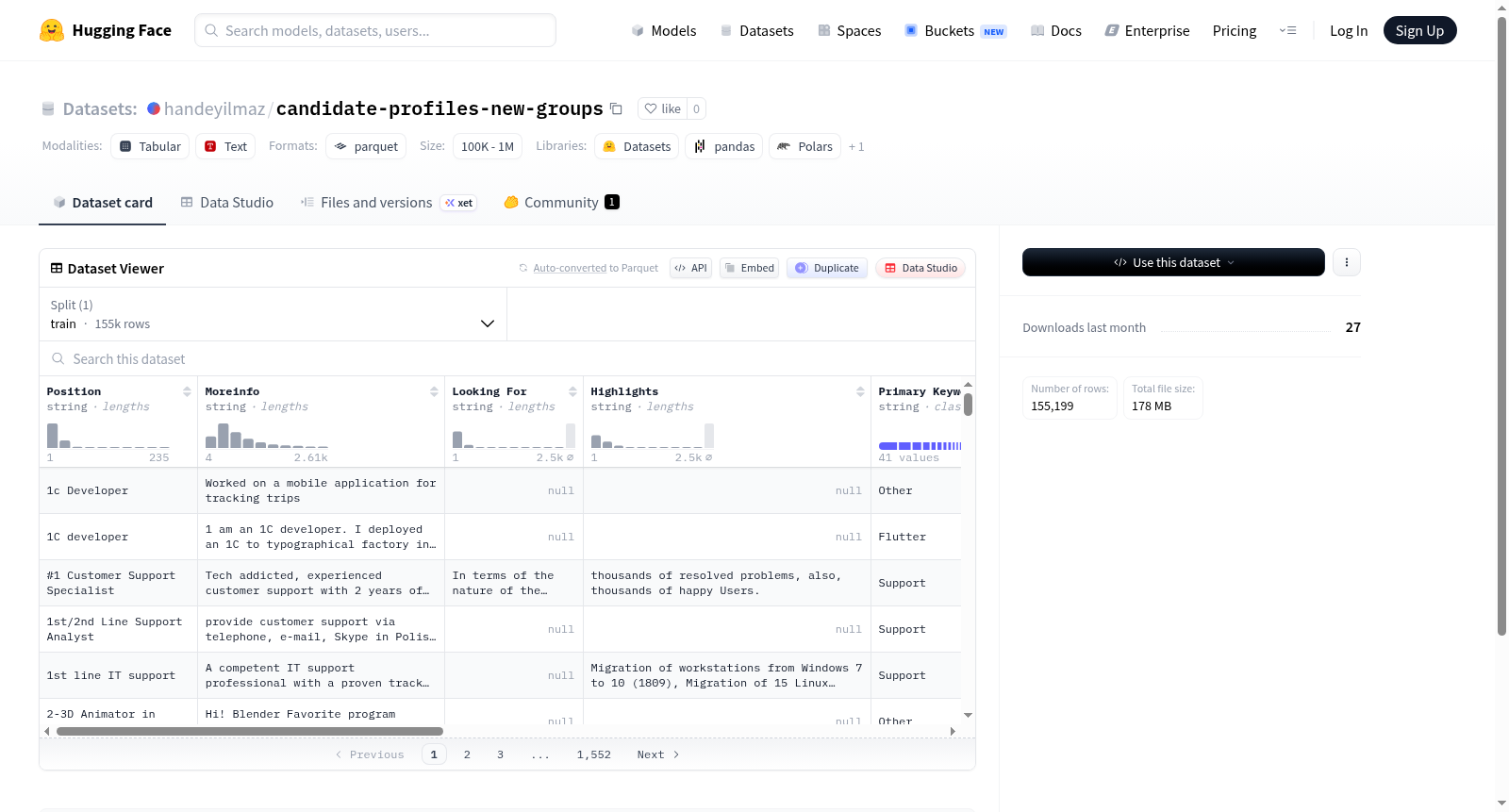Click the heart like button
The width and height of the screenshot is (1509, 812).
tap(662, 108)
